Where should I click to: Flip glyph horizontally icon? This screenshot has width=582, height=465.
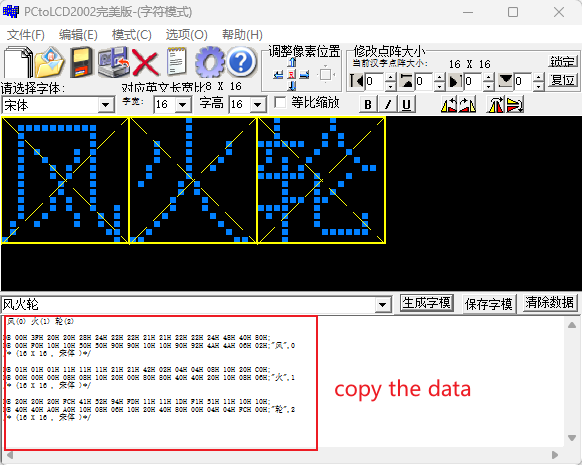click(x=496, y=104)
